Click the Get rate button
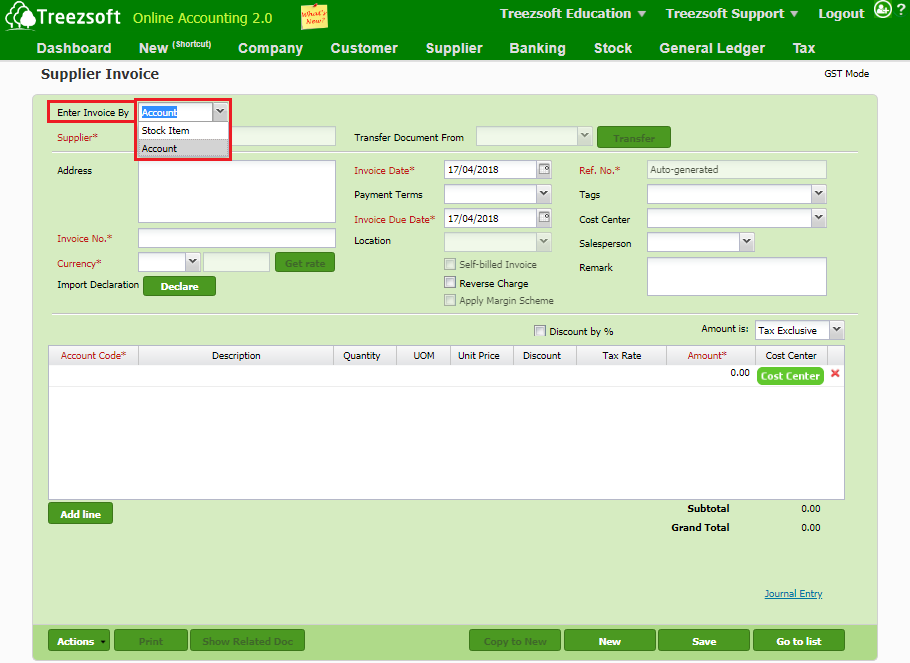910x663 pixels. click(x=305, y=263)
